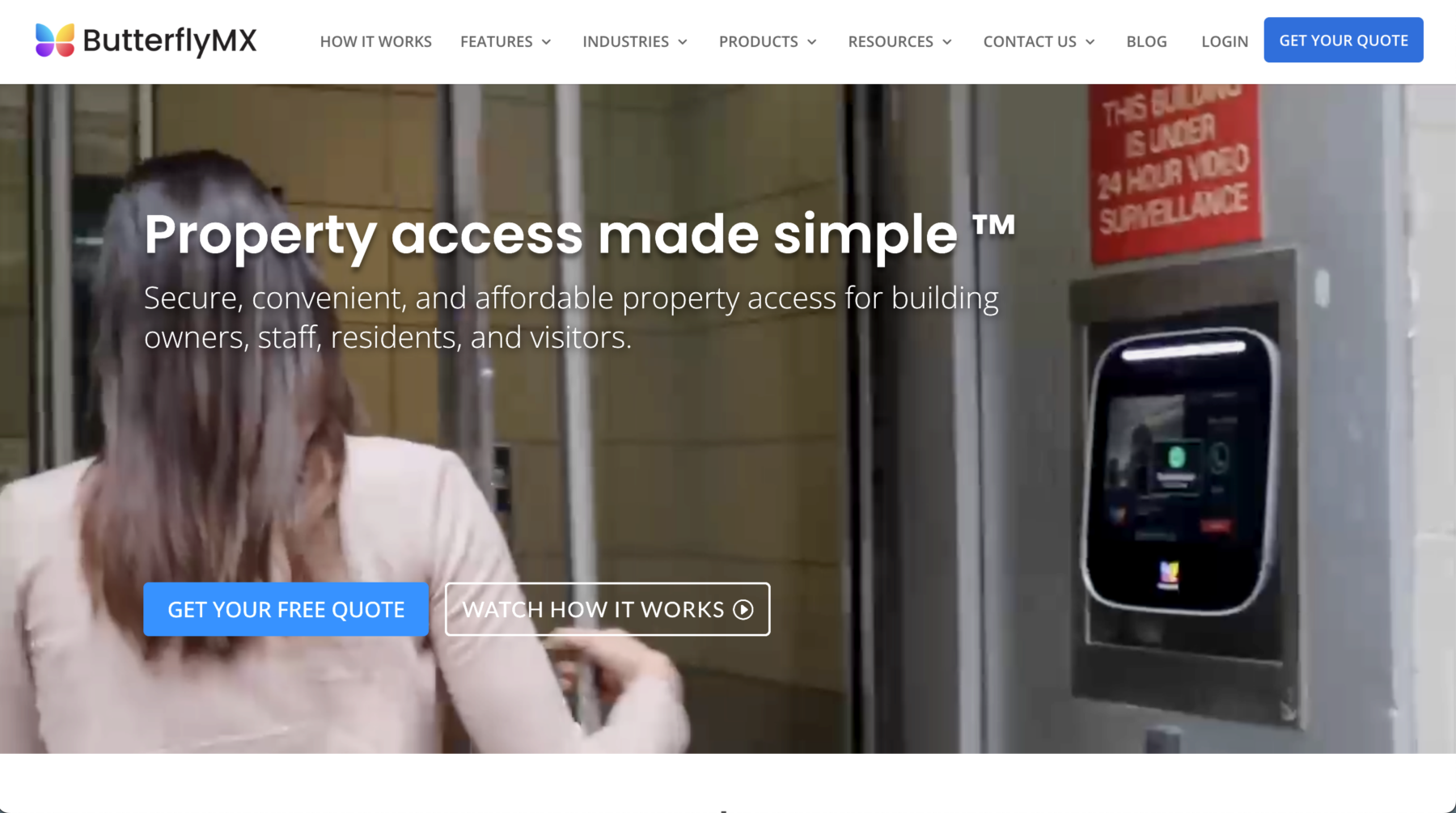Open the Industries menu label
The width and height of the screenshot is (1456, 813).
(x=625, y=41)
